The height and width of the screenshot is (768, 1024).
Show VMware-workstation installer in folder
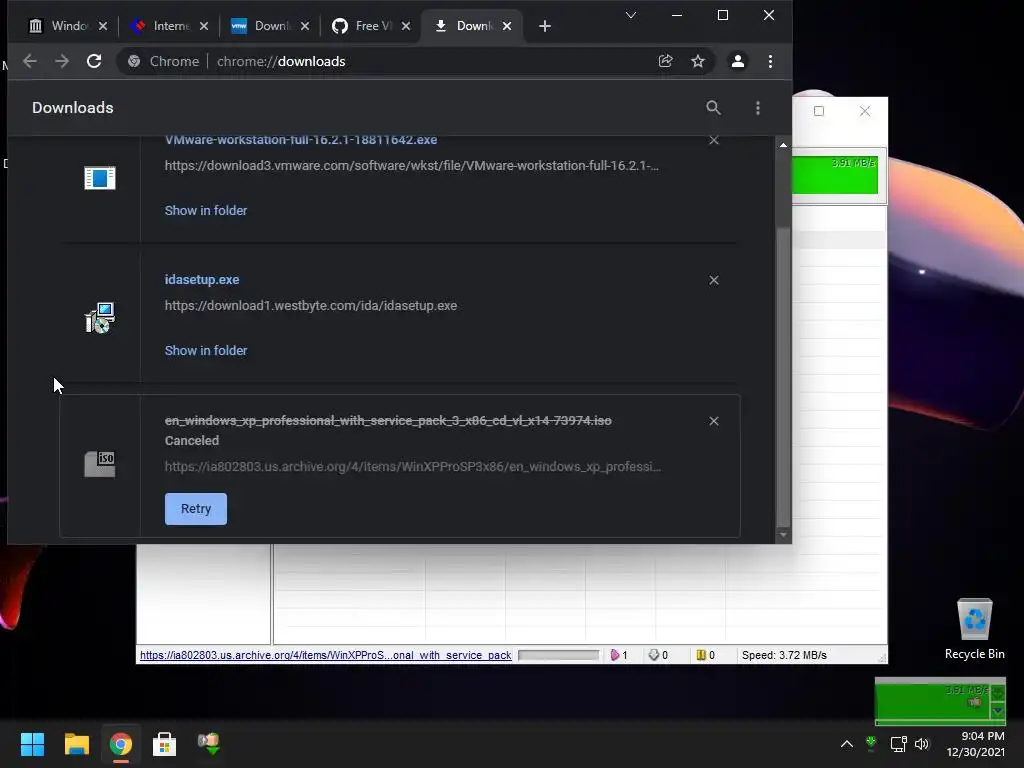pos(206,210)
